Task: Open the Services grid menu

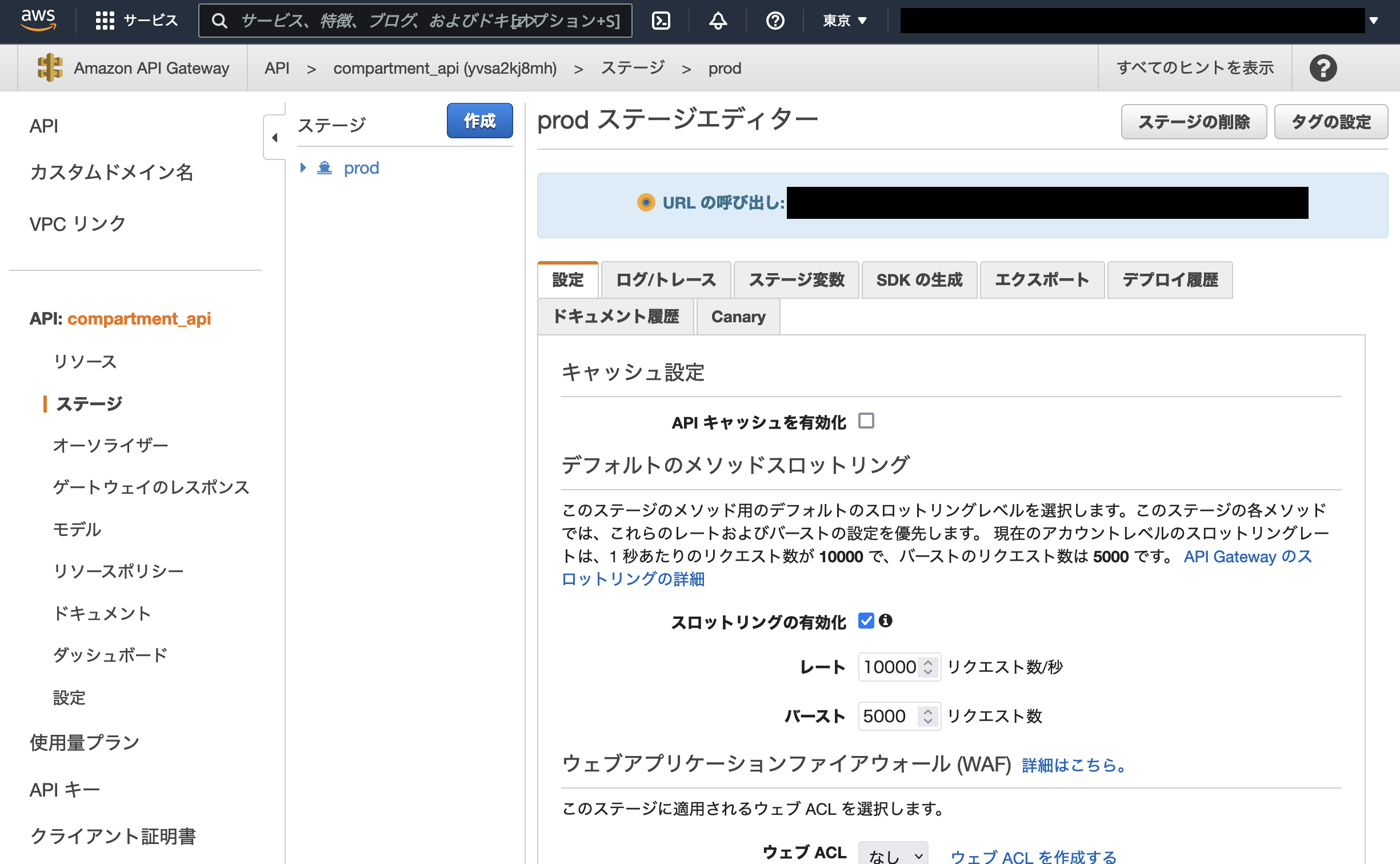Action: click(107, 21)
